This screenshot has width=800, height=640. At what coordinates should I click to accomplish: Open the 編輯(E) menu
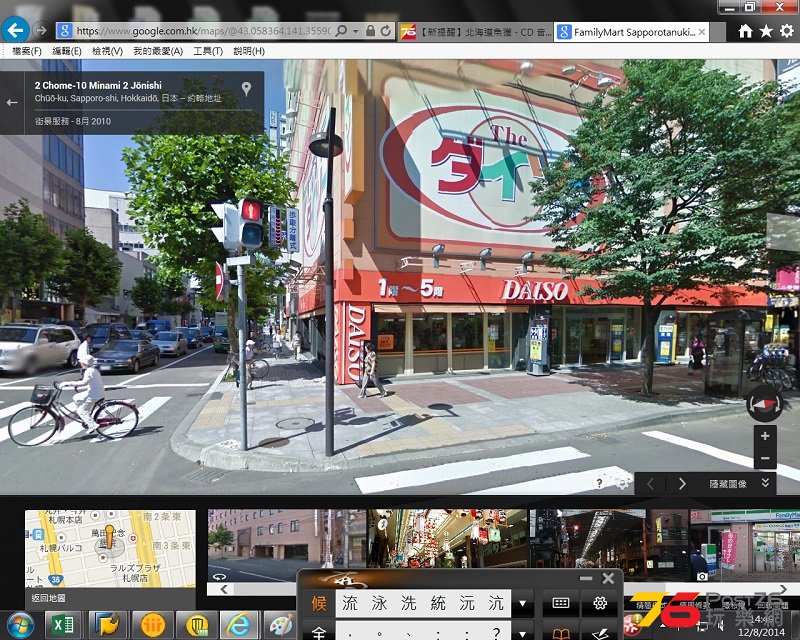click(67, 51)
